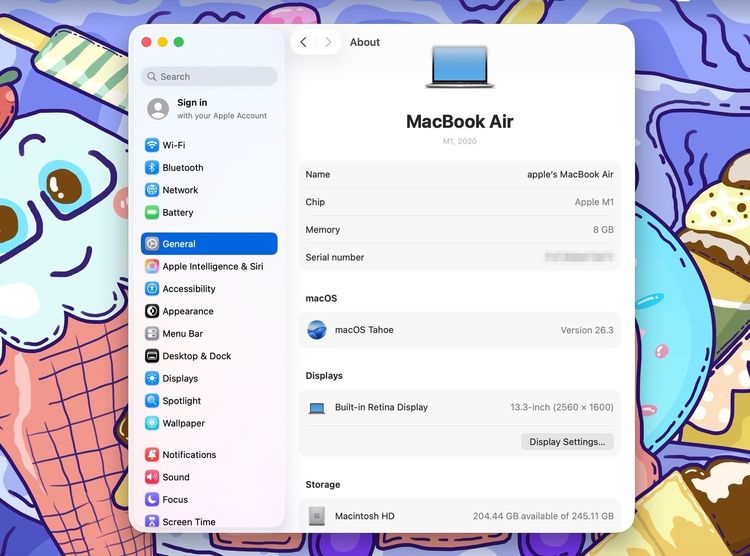This screenshot has height=556, width=750.
Task: Click the Serial number row label
Action: point(335,257)
